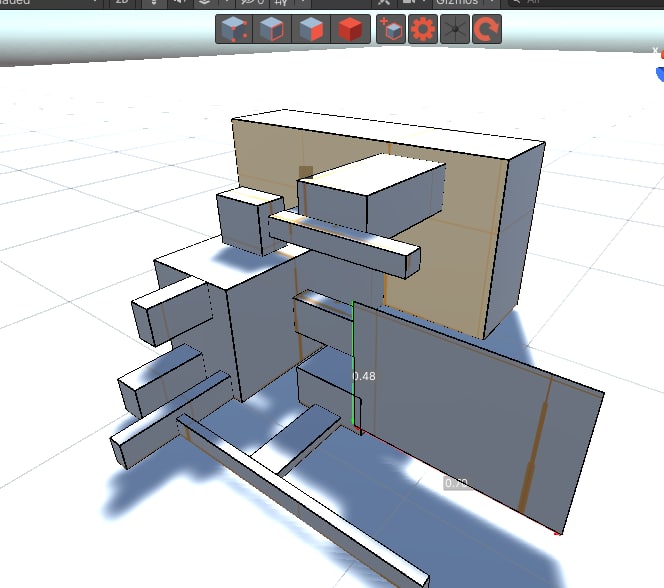The image size is (664, 588).
Task: Open the Gizmos menu in scene toolbar
Action: [x=456, y=3]
